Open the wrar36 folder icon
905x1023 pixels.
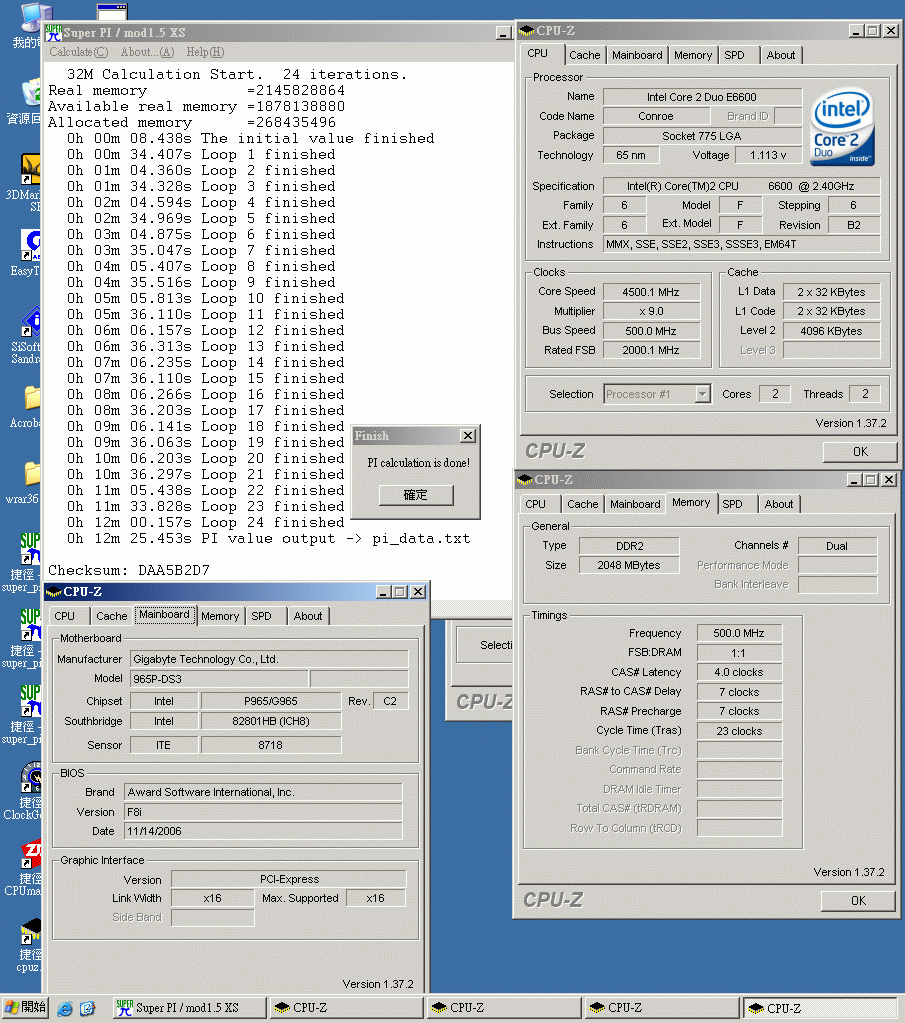(31, 474)
